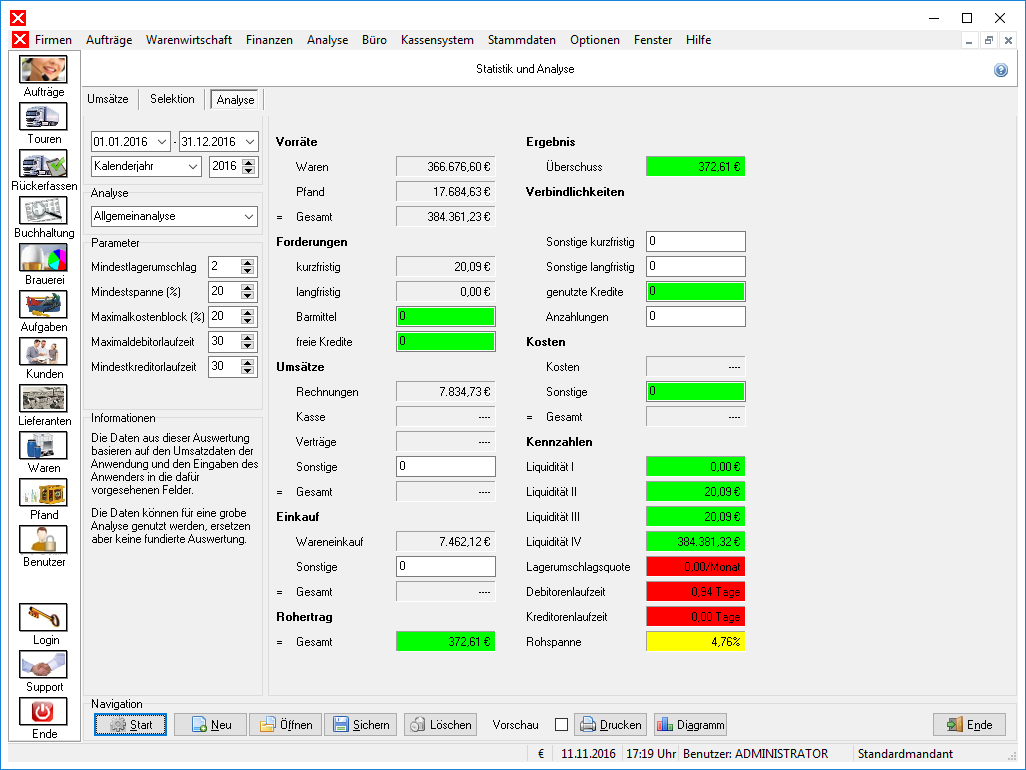
Task: Switch to the Selektion tab
Action: pyautogui.click(x=172, y=99)
